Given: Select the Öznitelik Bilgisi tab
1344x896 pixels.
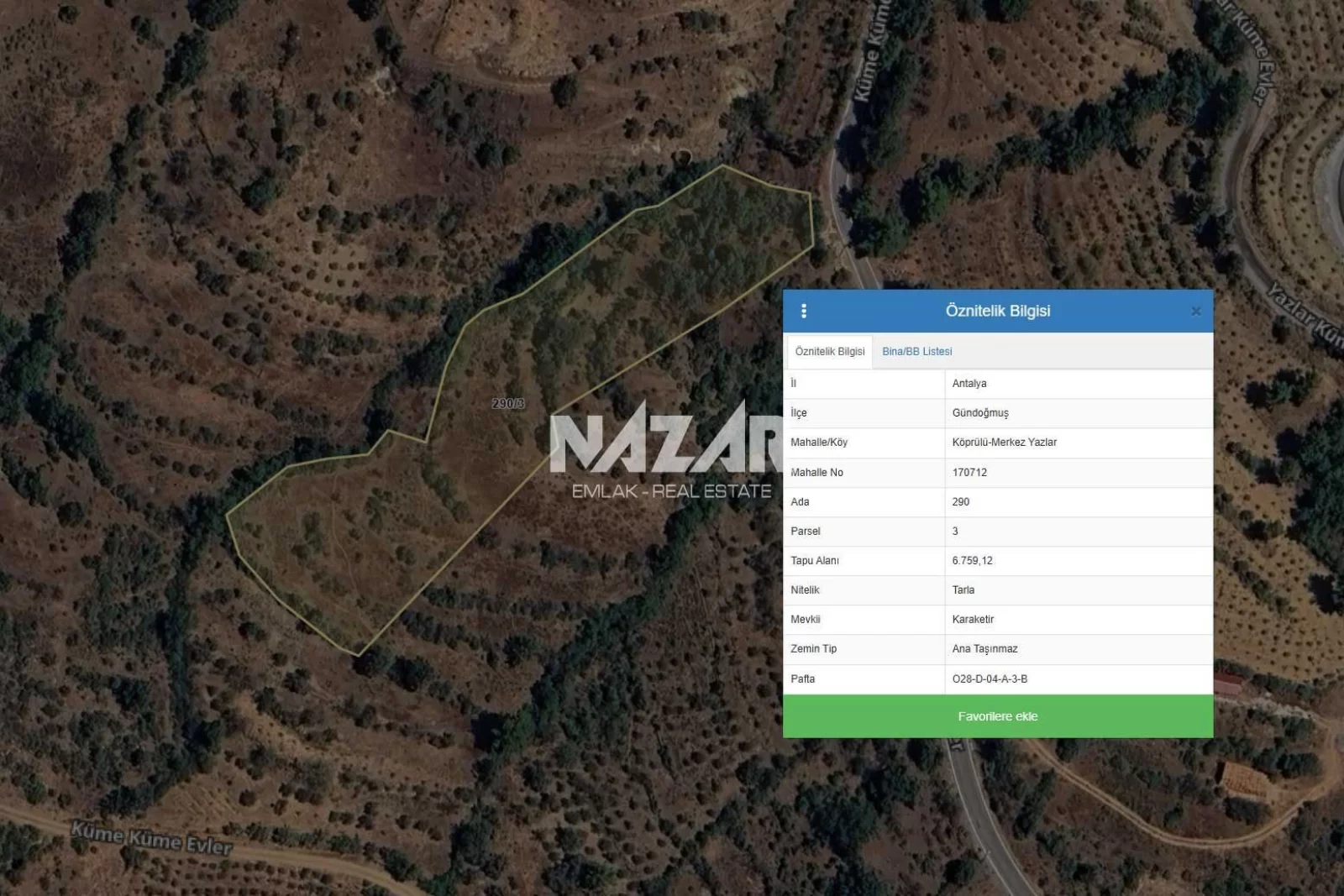Looking at the screenshot, I should (829, 352).
